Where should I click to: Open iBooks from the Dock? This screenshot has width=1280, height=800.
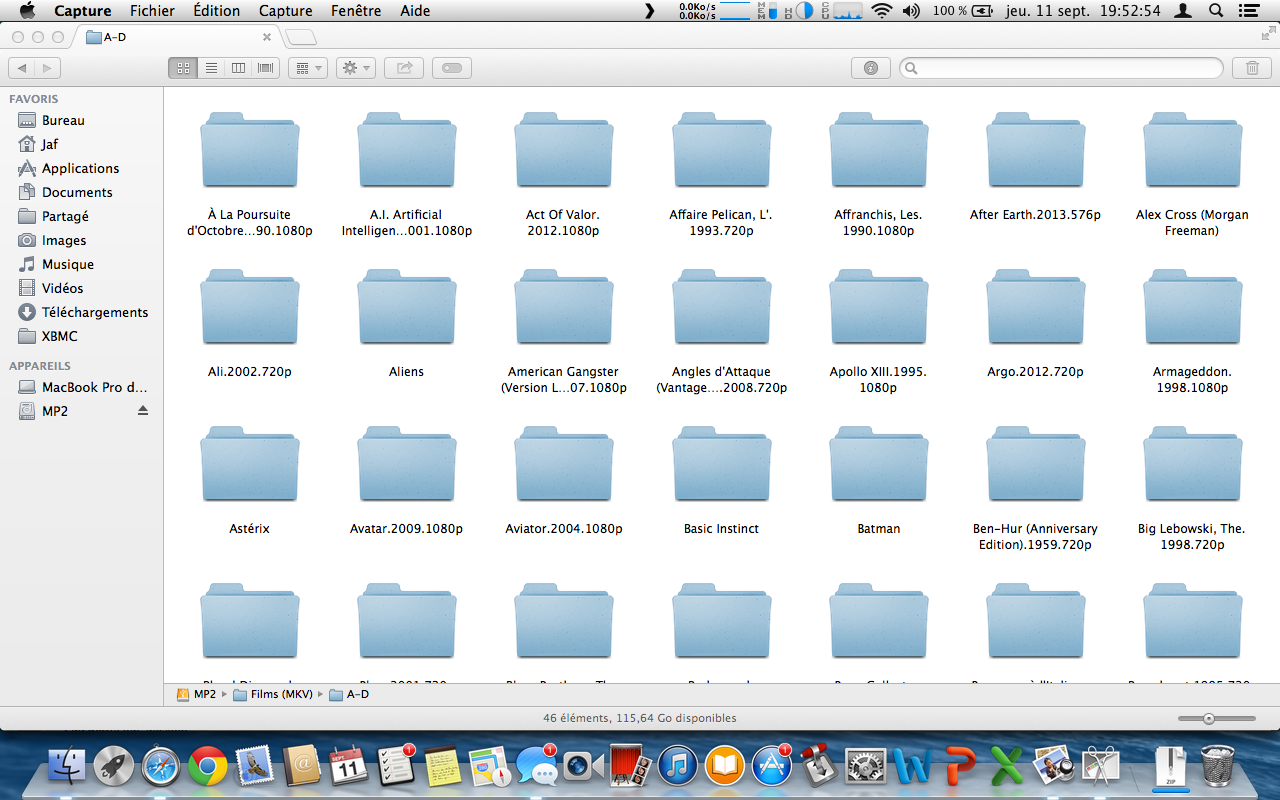tap(725, 767)
